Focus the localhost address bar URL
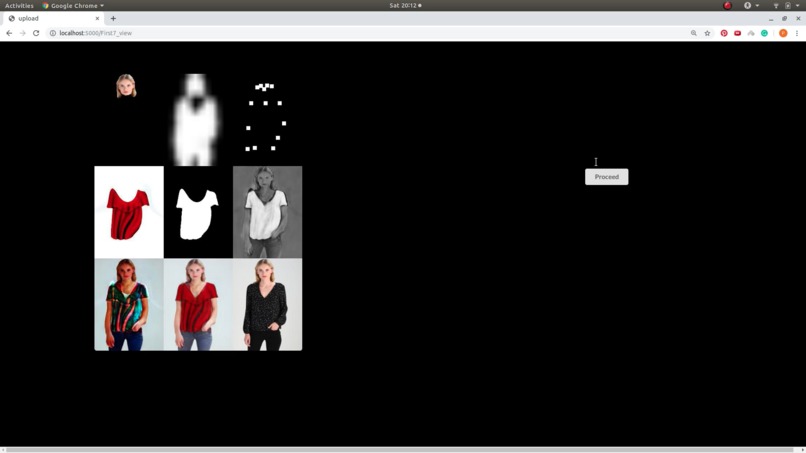Viewport: 806px width, 453px height. click(x=96, y=33)
